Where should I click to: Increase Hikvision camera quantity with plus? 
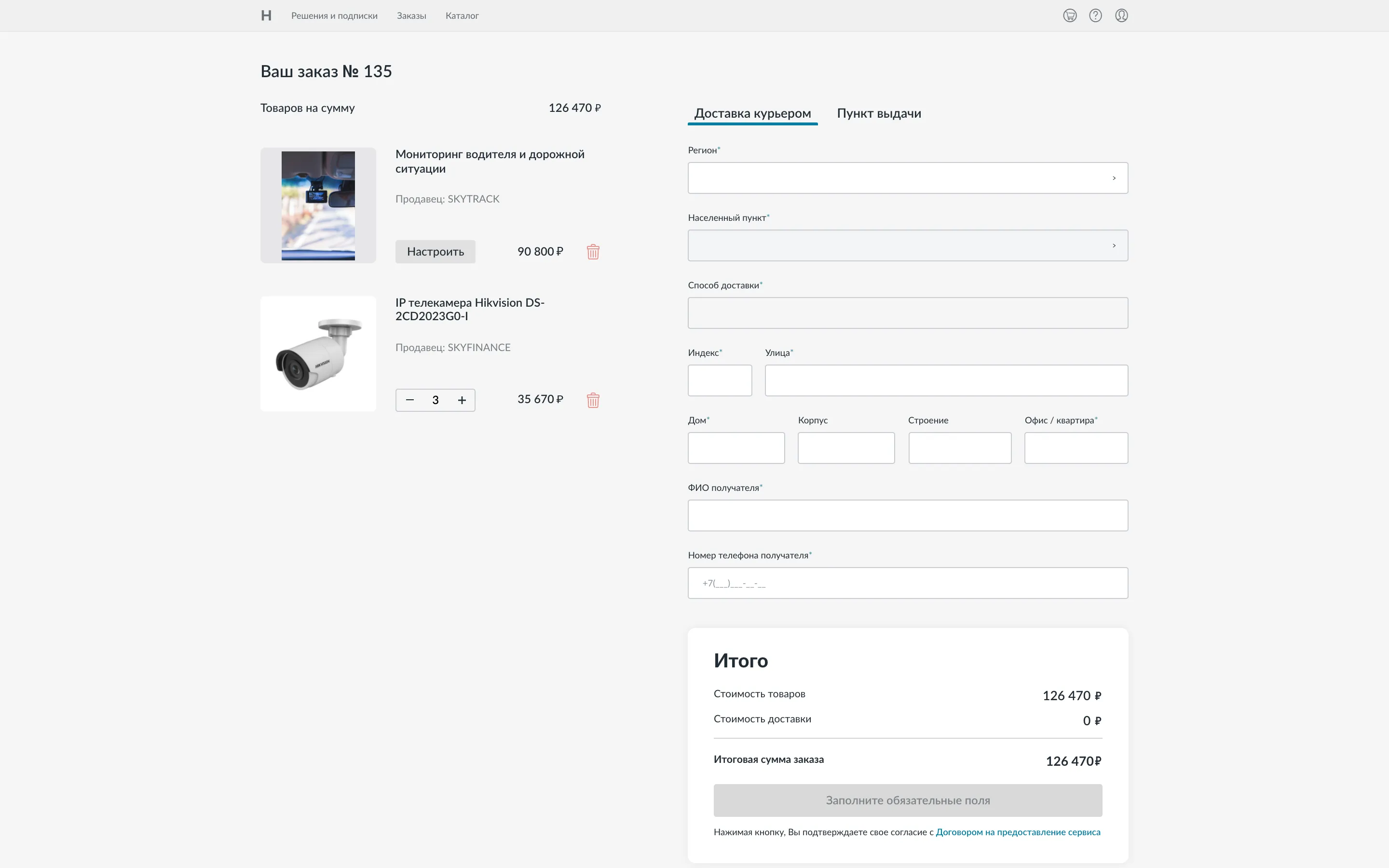pyautogui.click(x=462, y=400)
